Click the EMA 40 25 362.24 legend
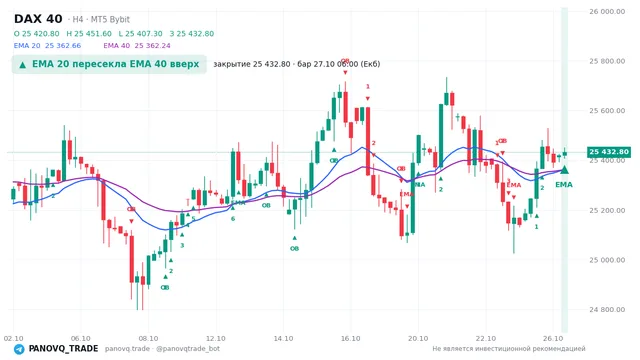 coord(137,45)
